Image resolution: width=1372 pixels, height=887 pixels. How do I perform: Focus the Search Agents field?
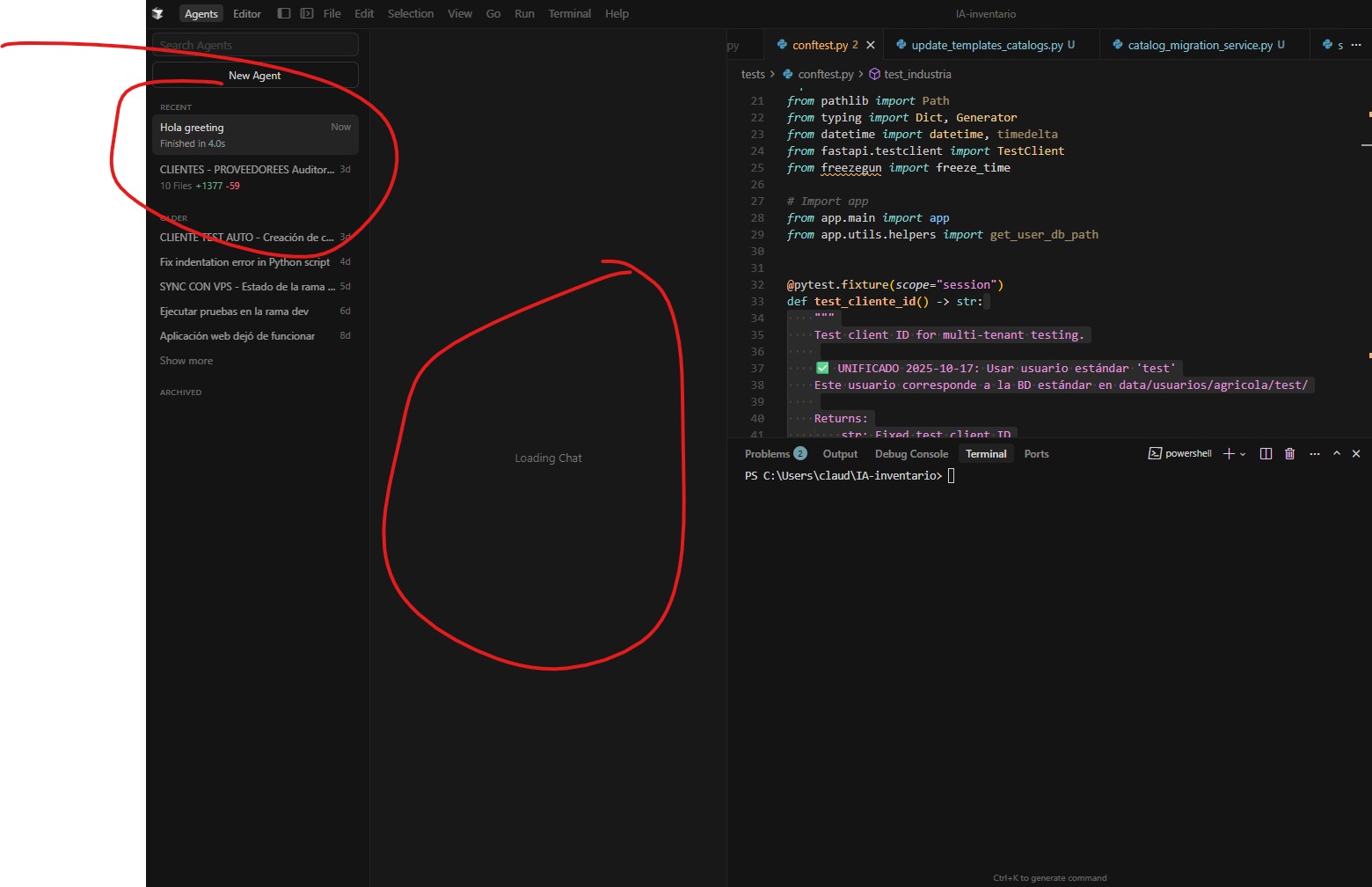tap(255, 45)
